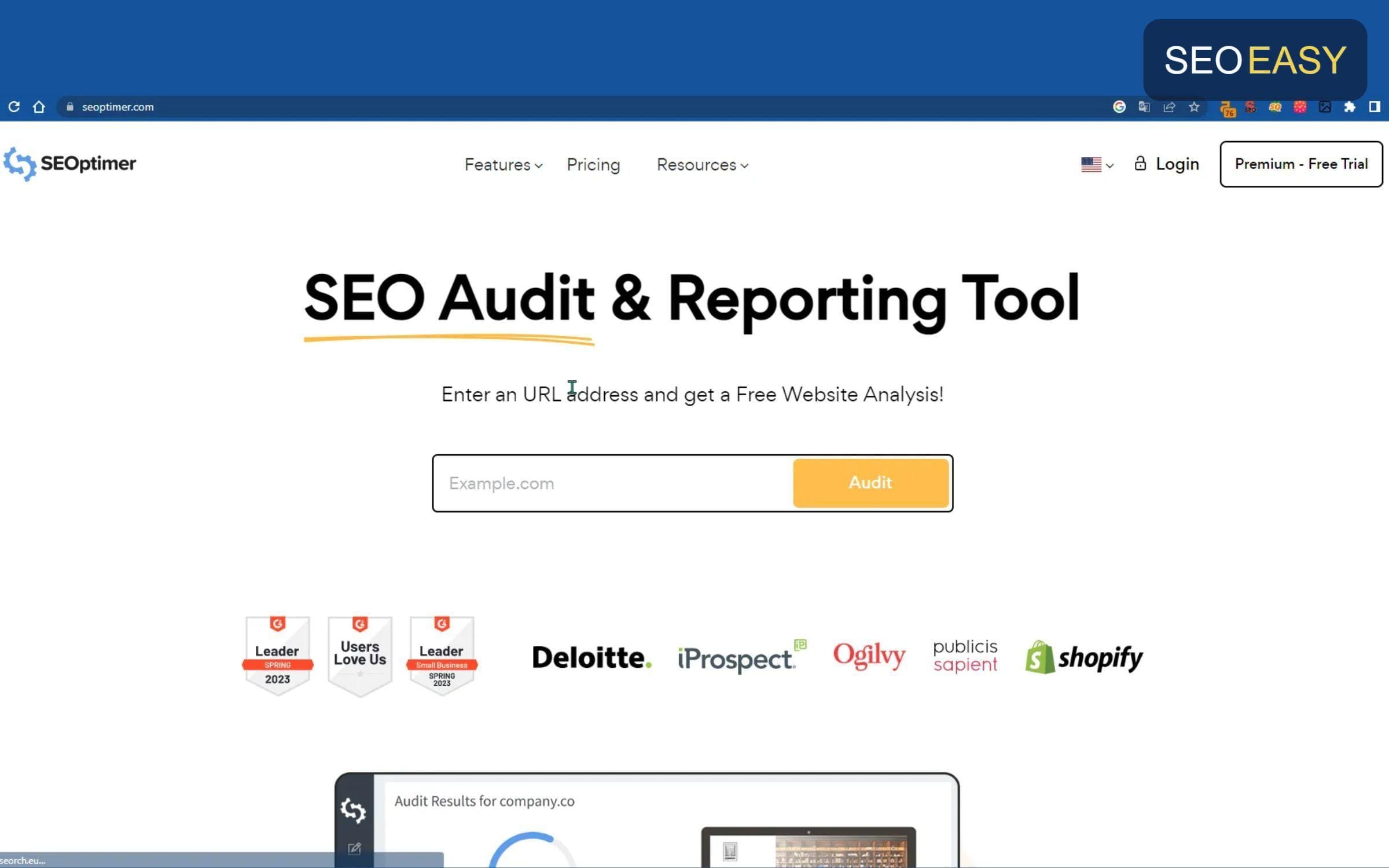Open the Google Translate page icon
1389x868 pixels.
coord(1144,106)
